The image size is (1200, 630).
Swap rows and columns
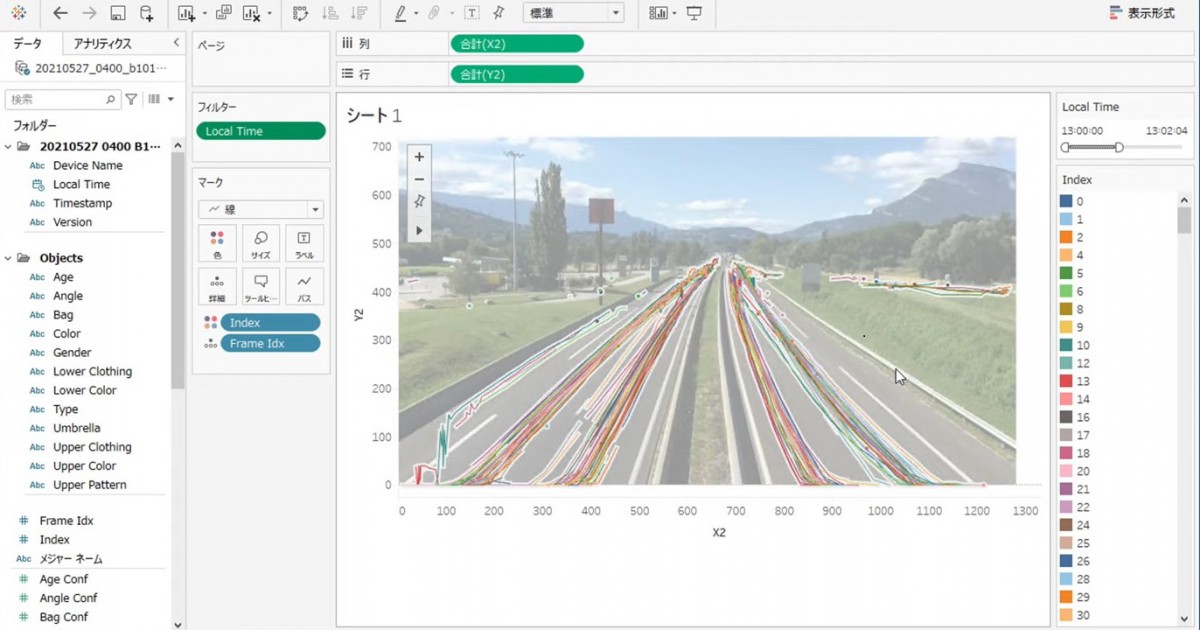301,13
